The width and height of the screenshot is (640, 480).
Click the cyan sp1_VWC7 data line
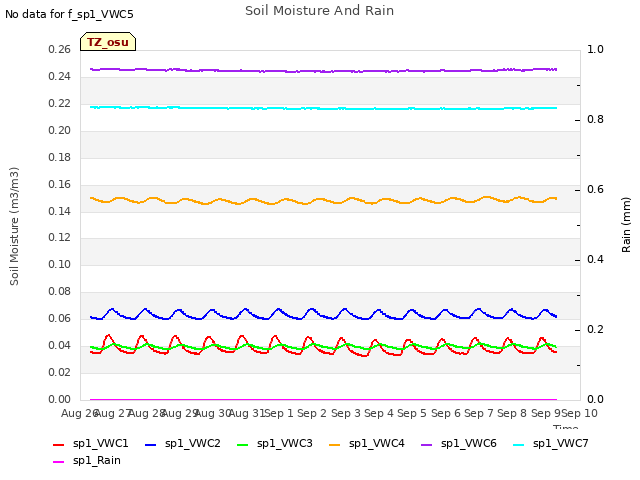coord(323,108)
